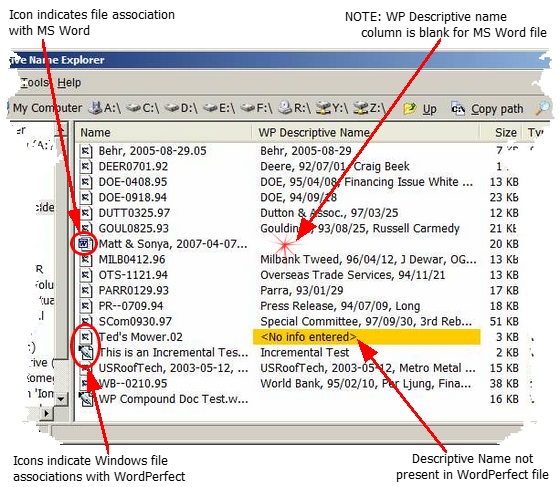Select file DOE-0918.94
Viewport: 560px width, 487px height.
pos(133,197)
